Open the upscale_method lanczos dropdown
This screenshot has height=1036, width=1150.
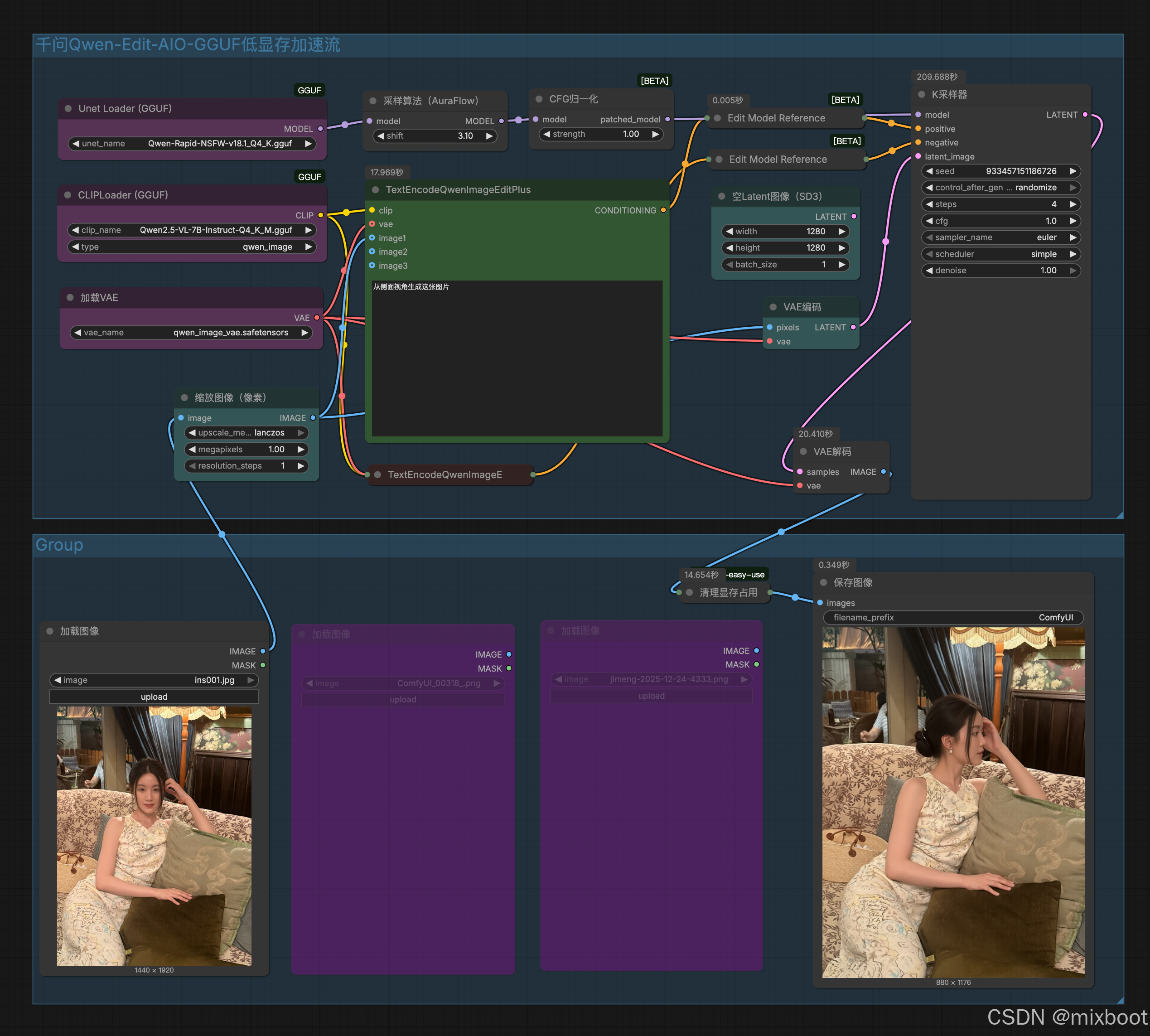[246, 433]
